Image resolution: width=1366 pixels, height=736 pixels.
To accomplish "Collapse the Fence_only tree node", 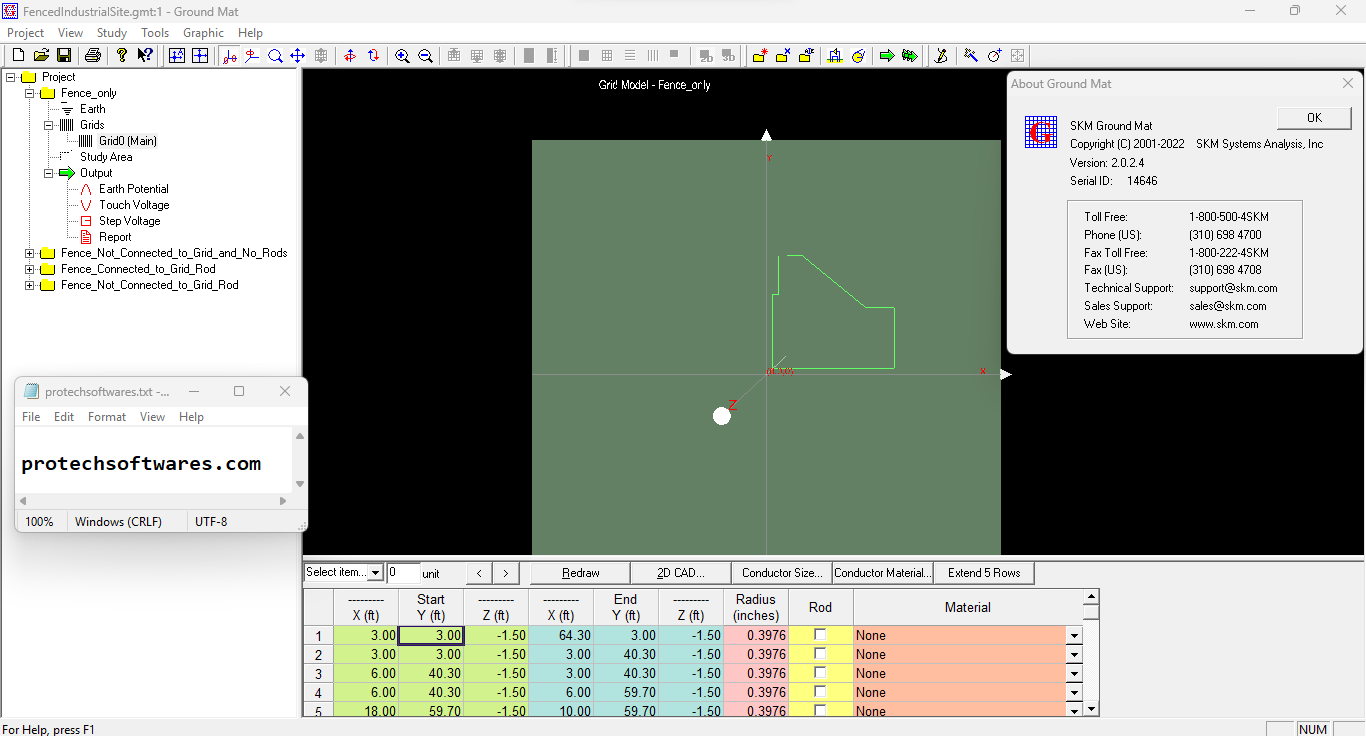I will [x=30, y=93].
